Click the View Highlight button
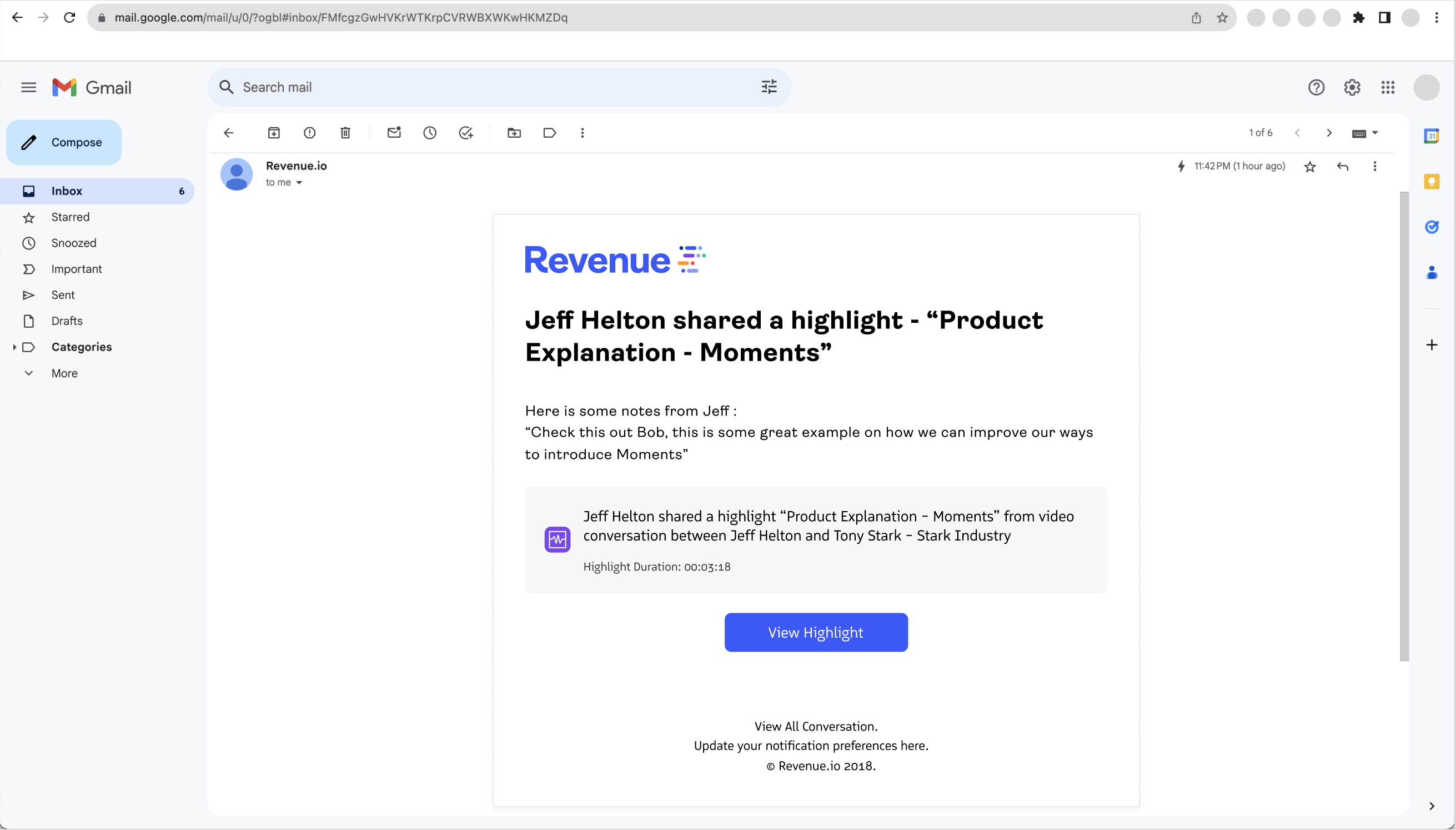The width and height of the screenshot is (1456, 830). (815, 632)
